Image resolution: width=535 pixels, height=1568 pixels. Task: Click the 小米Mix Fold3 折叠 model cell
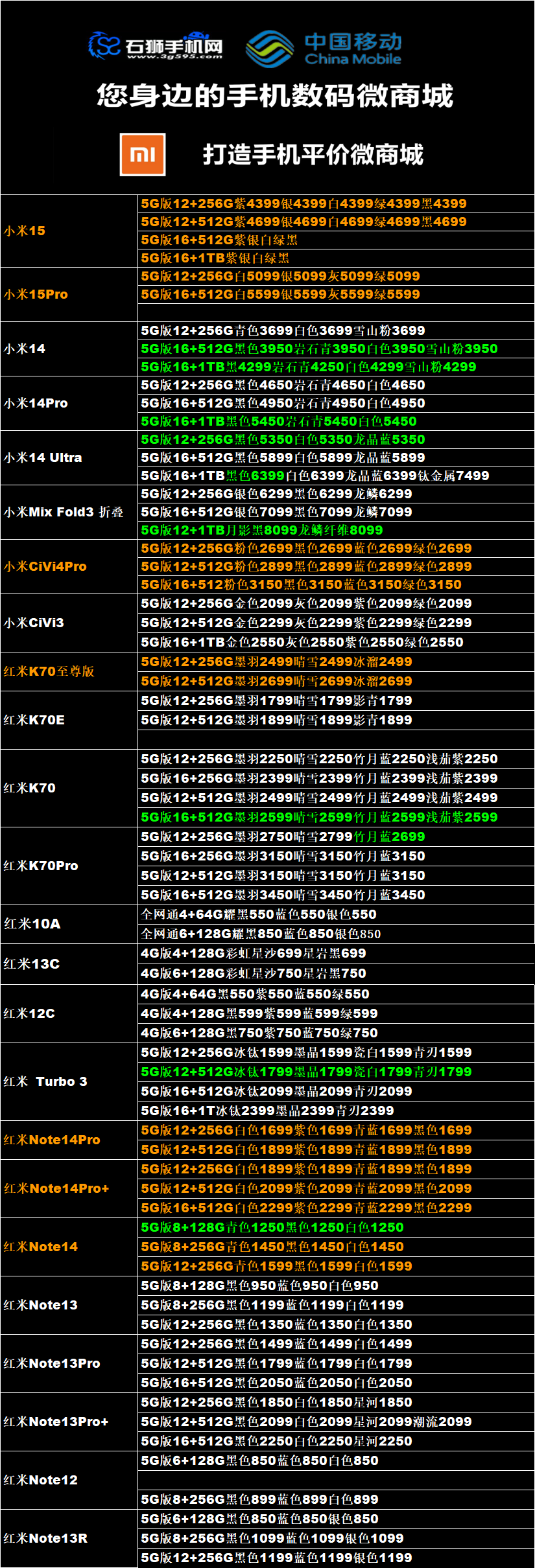[x=69, y=512]
